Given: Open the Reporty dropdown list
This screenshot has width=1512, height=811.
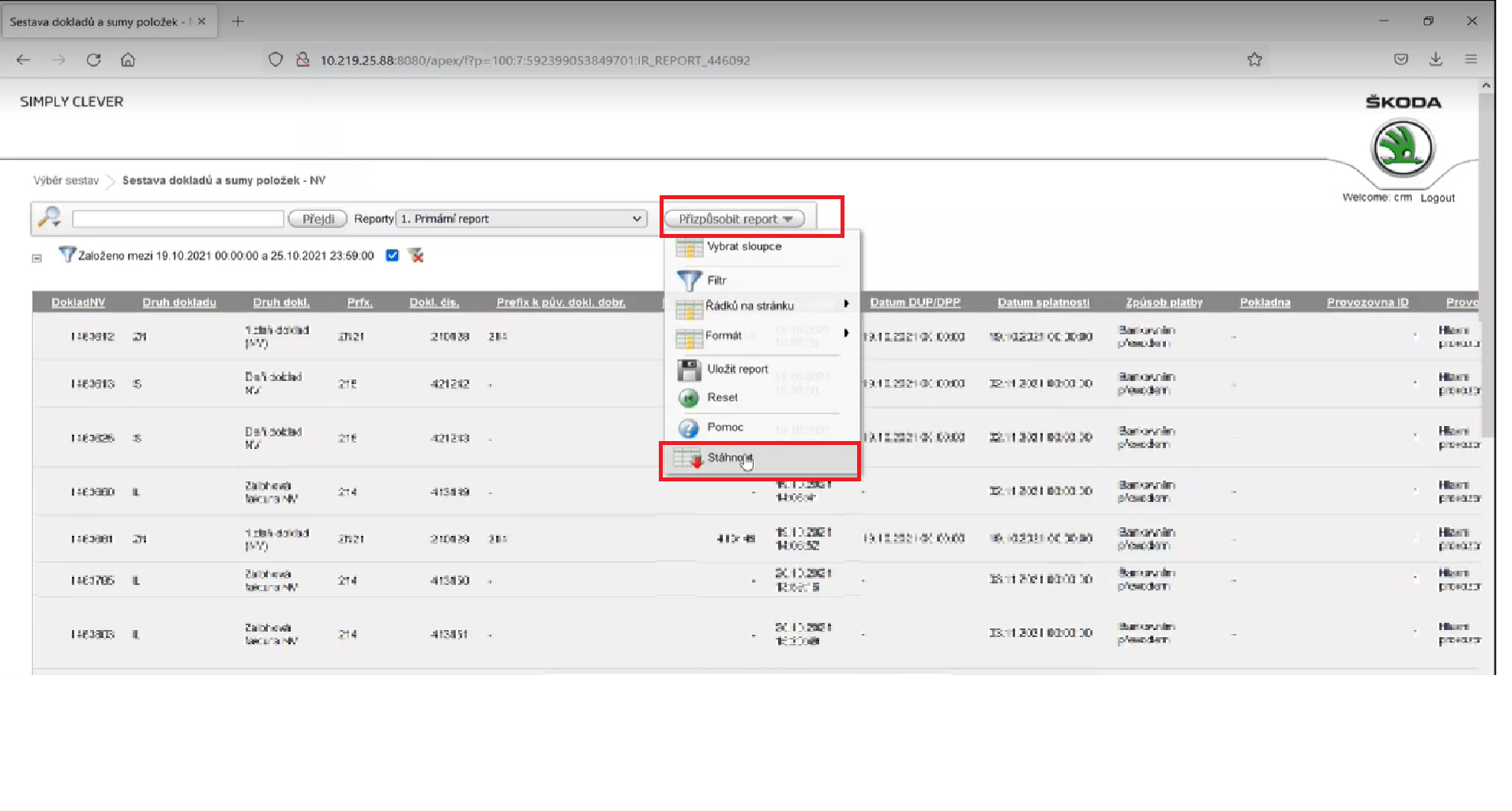Looking at the screenshot, I should tap(521, 219).
